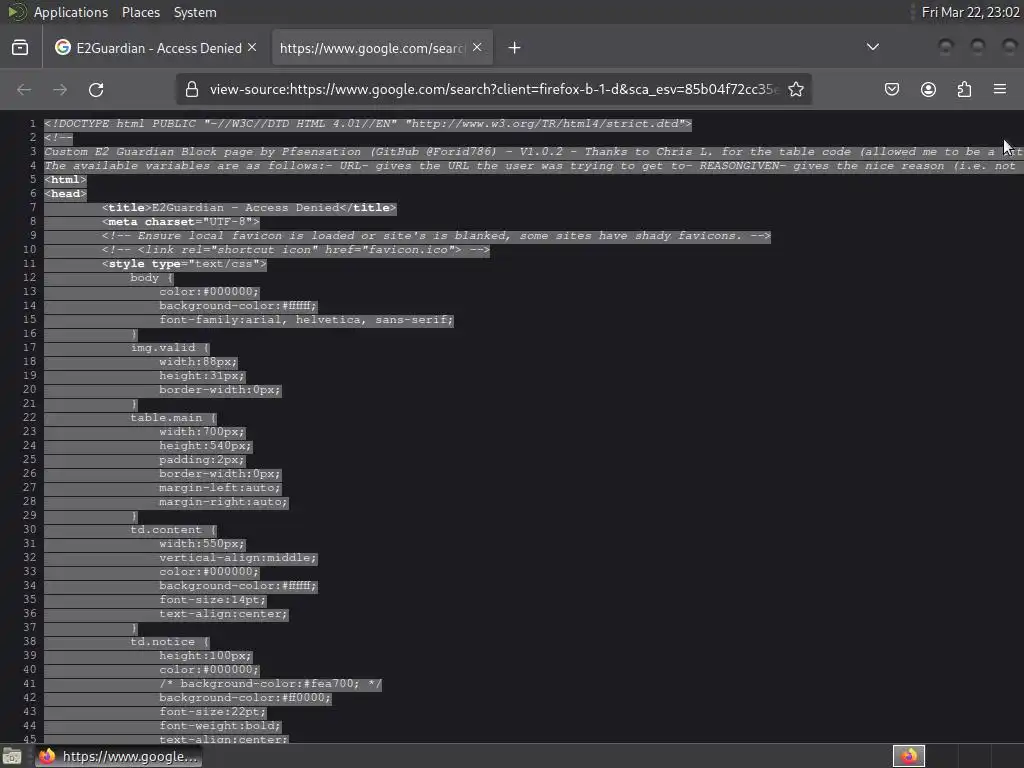The height and width of the screenshot is (768, 1024).
Task: Click the commented background-color:#fea700 line
Action: [270, 684]
